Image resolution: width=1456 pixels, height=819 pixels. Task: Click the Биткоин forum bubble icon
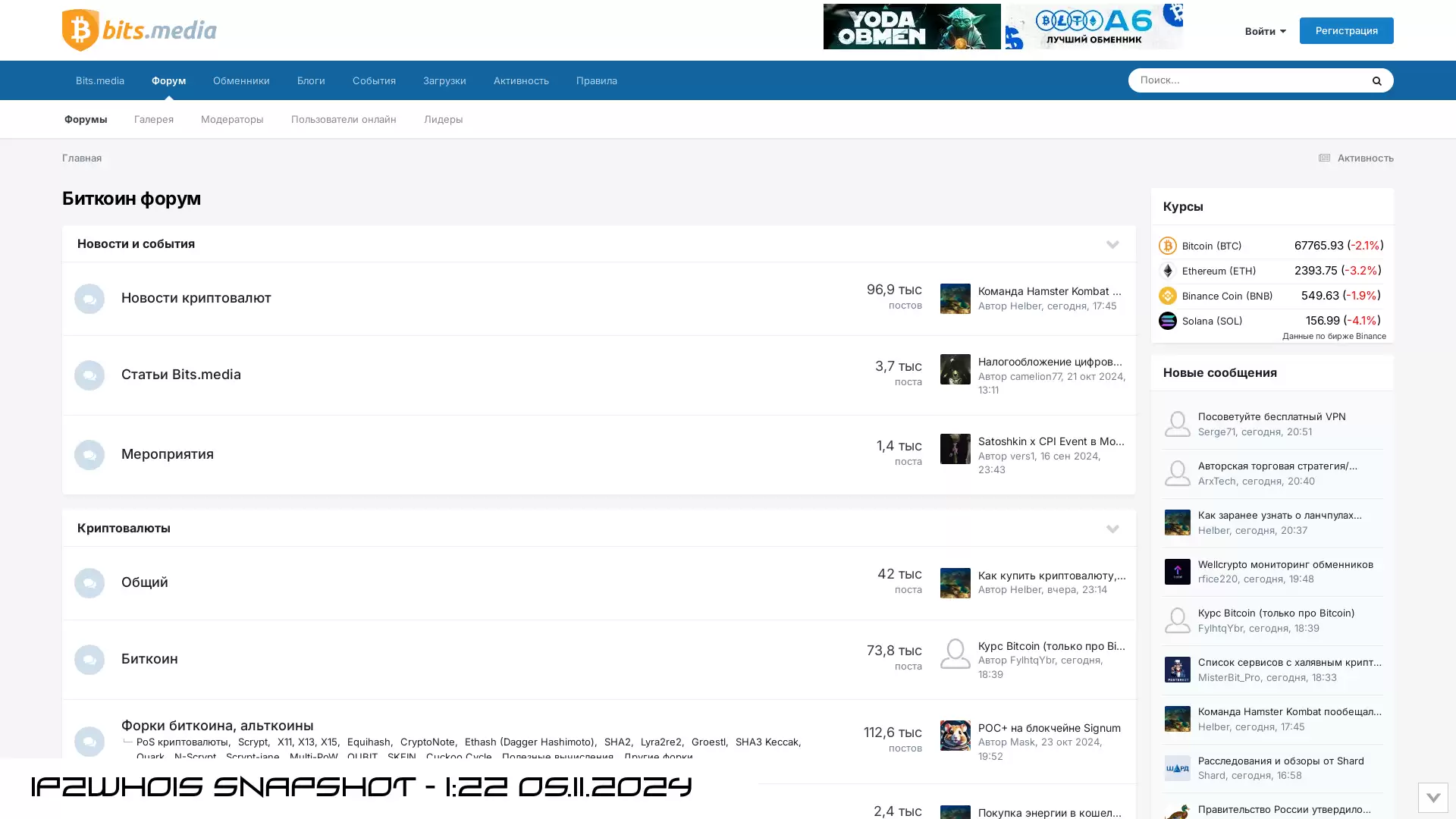click(x=89, y=660)
